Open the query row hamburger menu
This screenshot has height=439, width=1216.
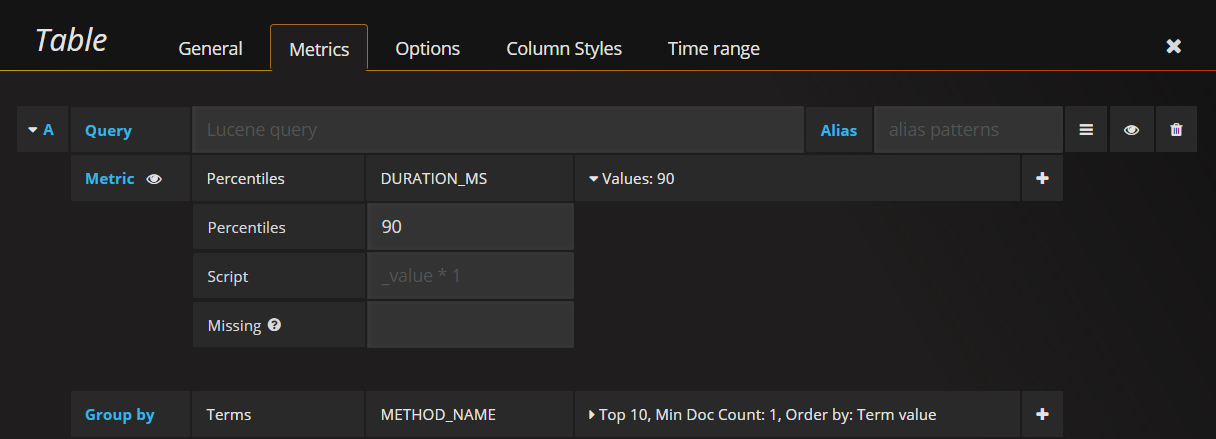[1086, 130]
